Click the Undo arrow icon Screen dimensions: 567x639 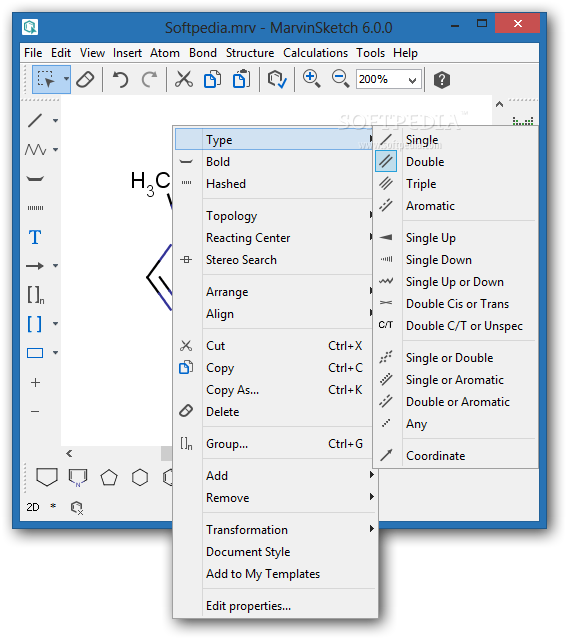120,79
